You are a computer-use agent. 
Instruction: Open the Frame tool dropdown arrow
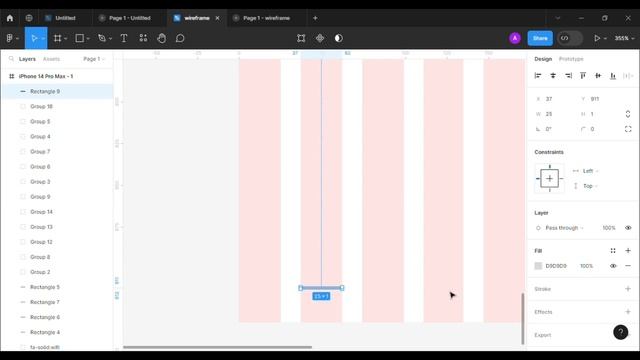coord(66,39)
